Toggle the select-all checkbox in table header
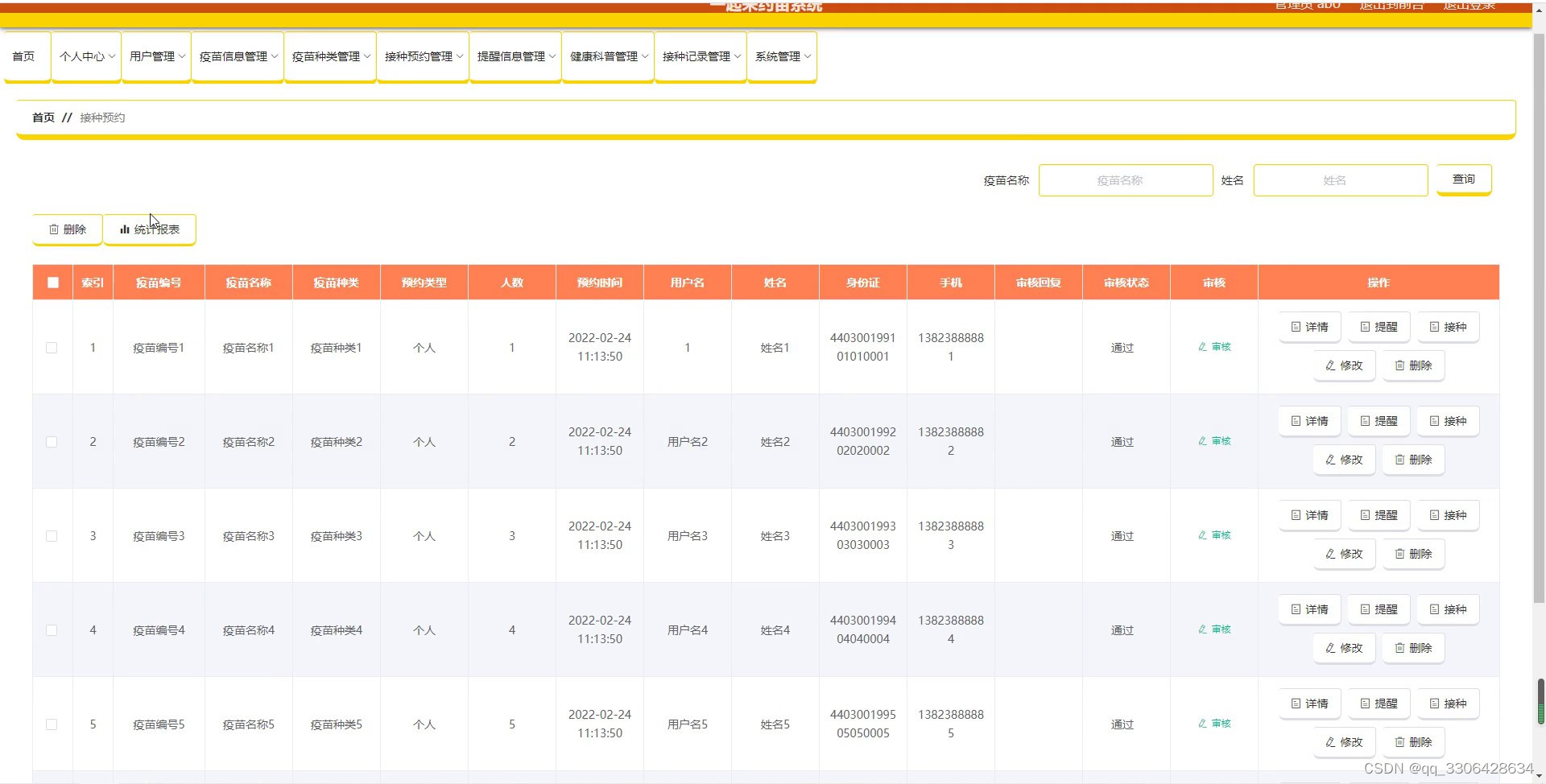 point(53,283)
